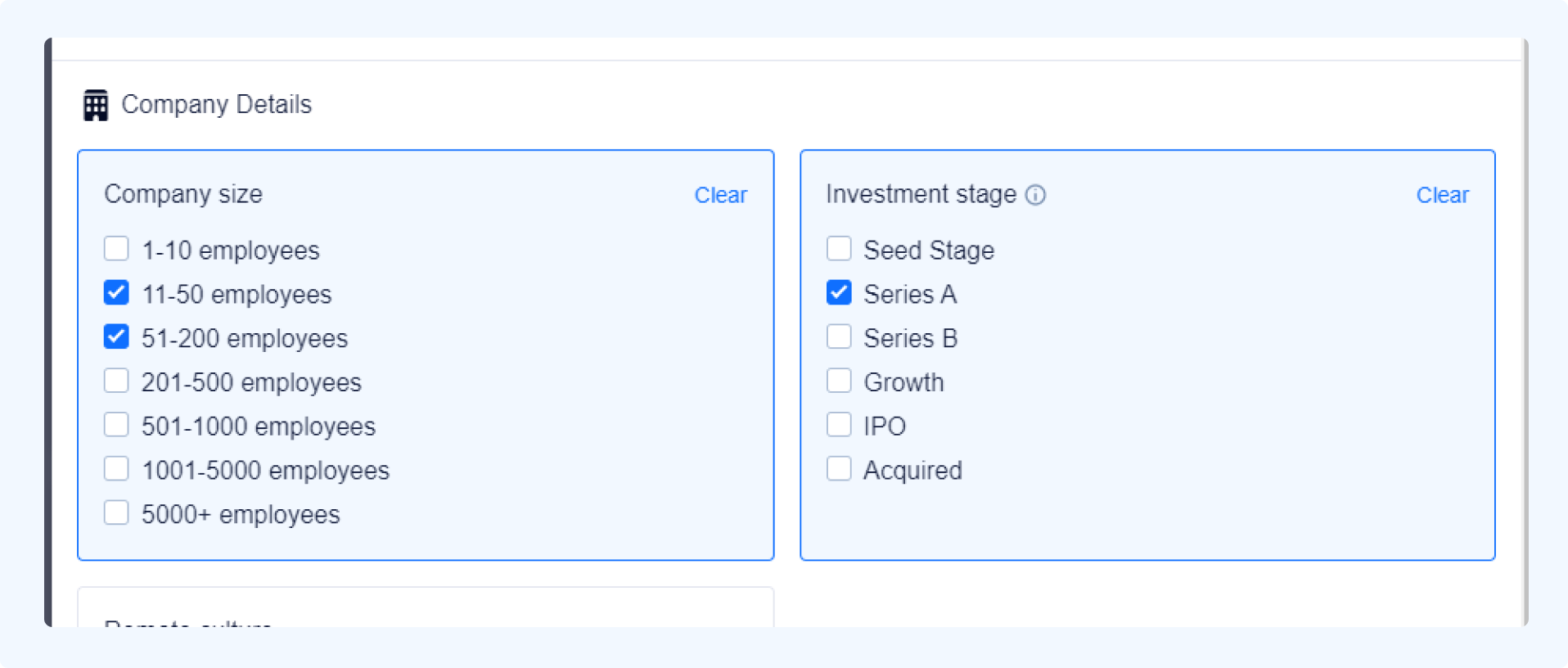Click the building icon beside Company Details

click(95, 104)
